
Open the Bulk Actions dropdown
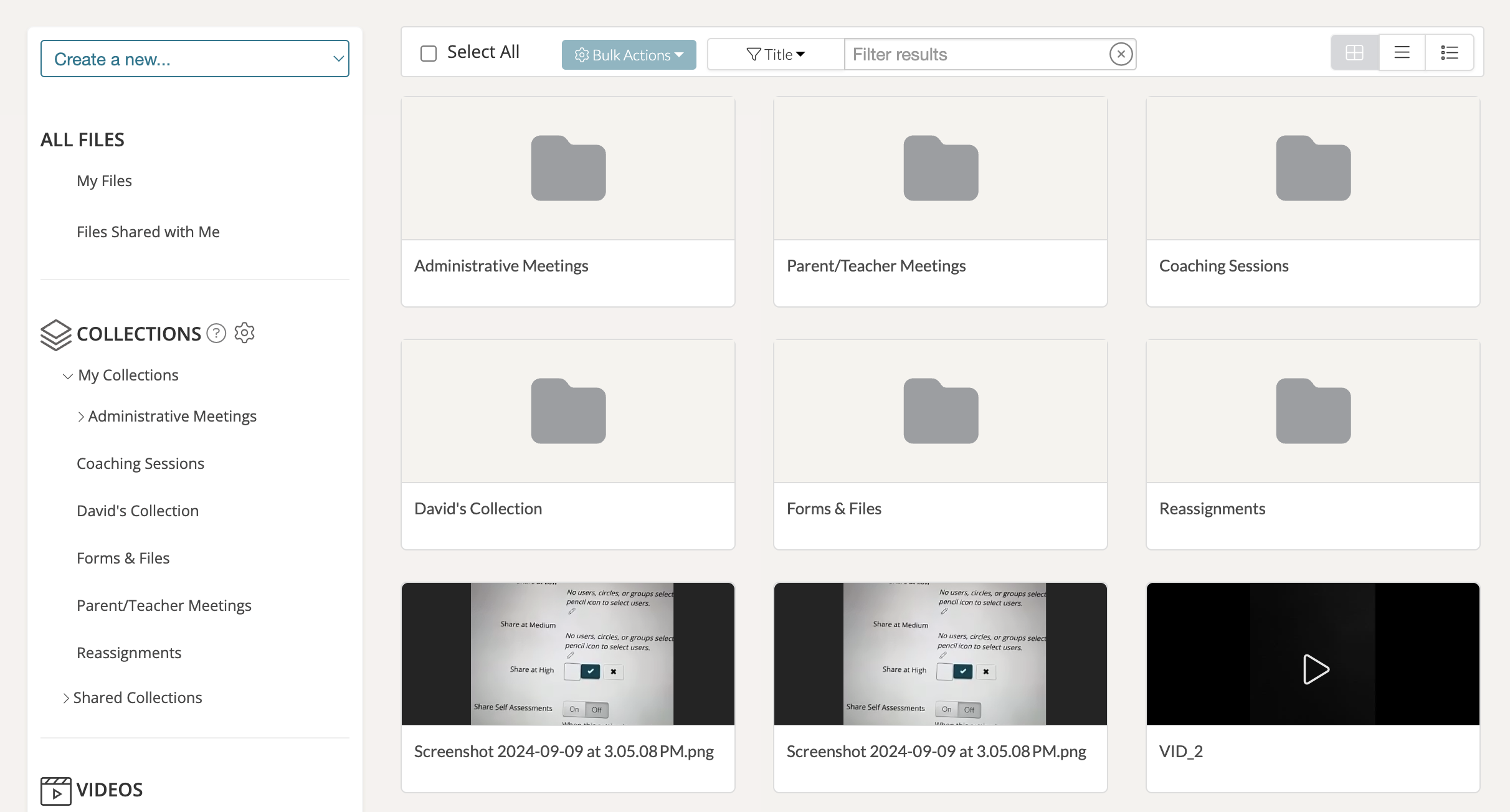pos(629,55)
